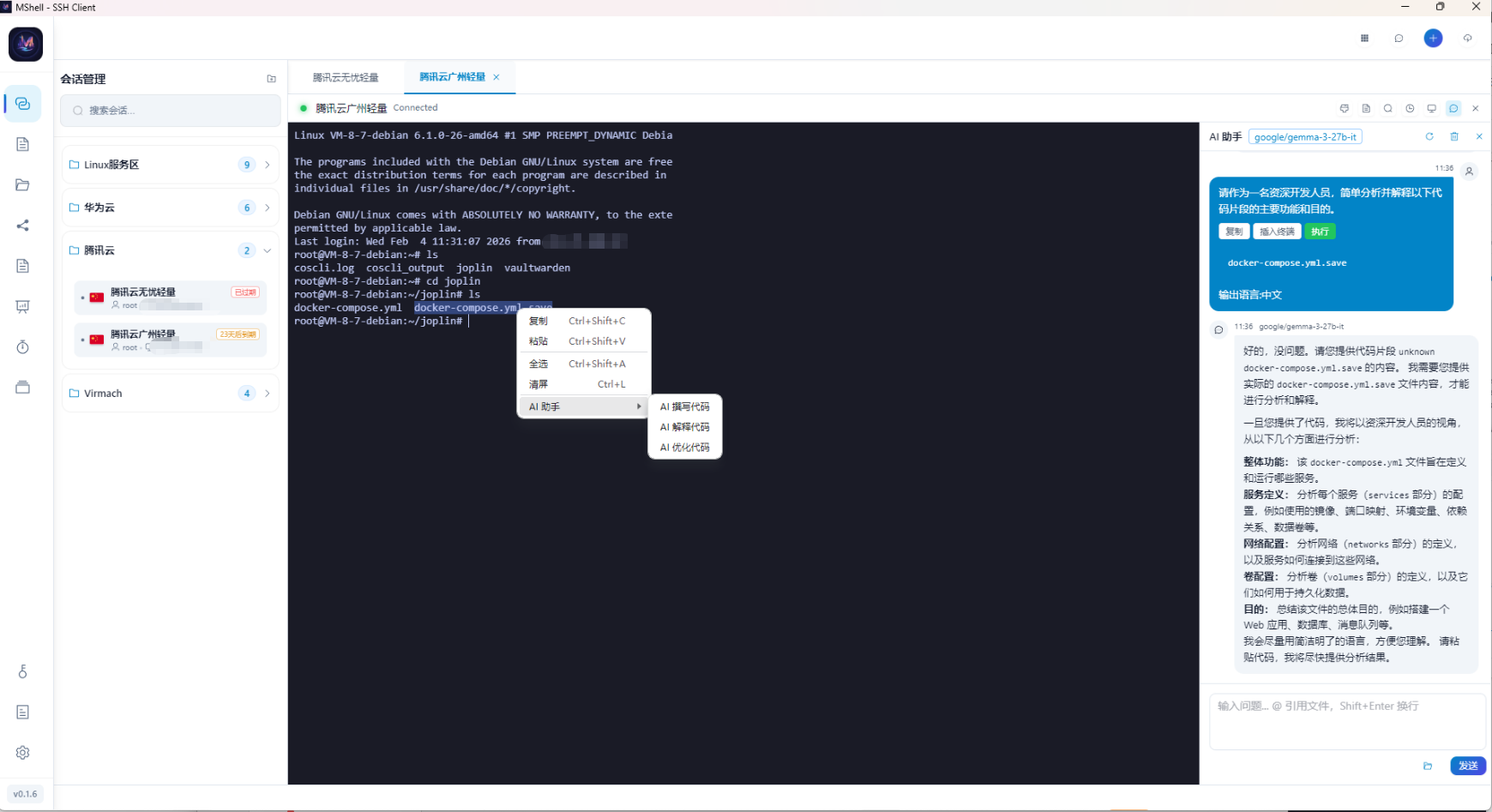Select AI 解释代码 from the submenu
Screen dimensions: 1492x812
pos(684,427)
